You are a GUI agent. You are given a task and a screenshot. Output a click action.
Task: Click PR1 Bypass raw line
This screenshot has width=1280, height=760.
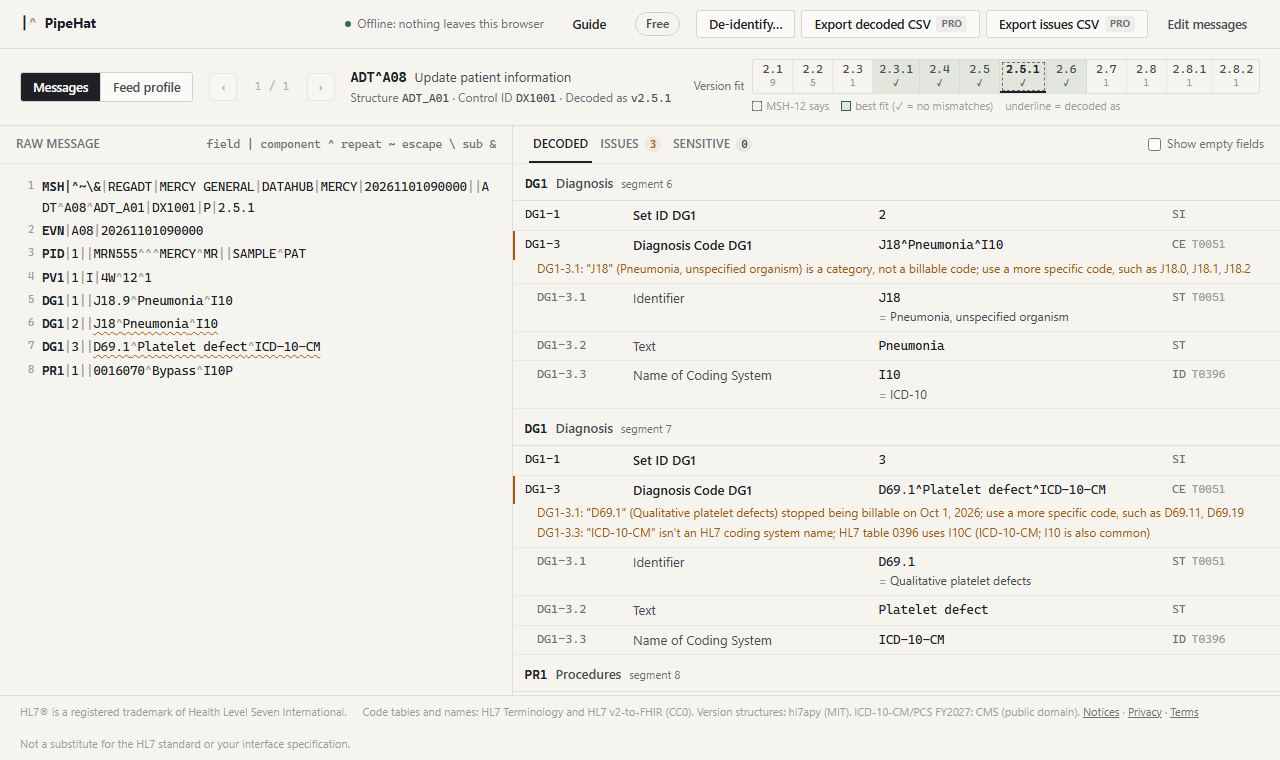137,370
